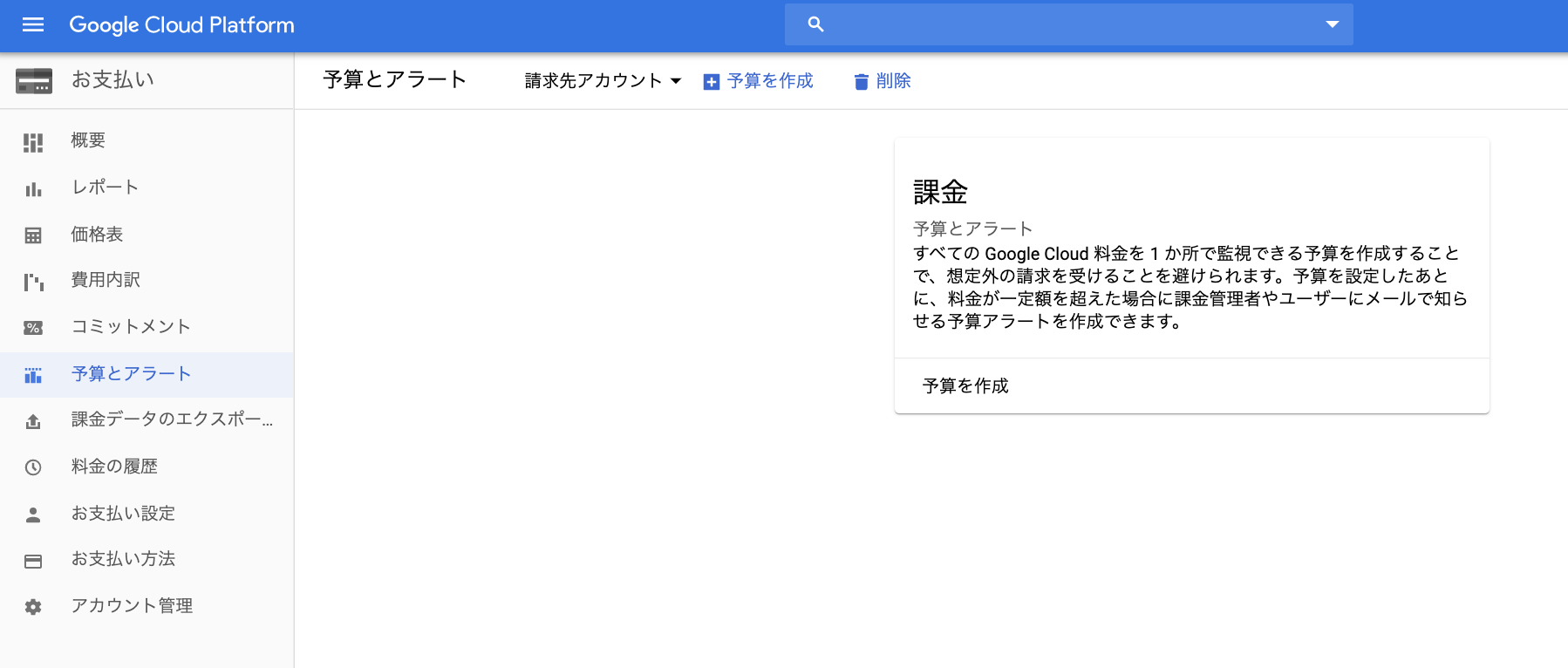The width and height of the screenshot is (1568, 668).
Task: Click the レポート bar chart icon
Action: coord(33,188)
